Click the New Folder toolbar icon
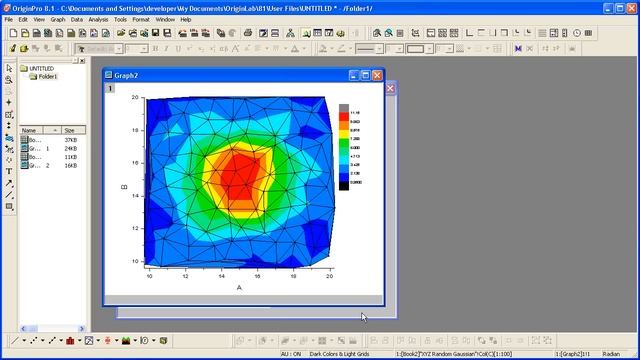Viewport: 640px width, 360px height. click(x=25, y=33)
